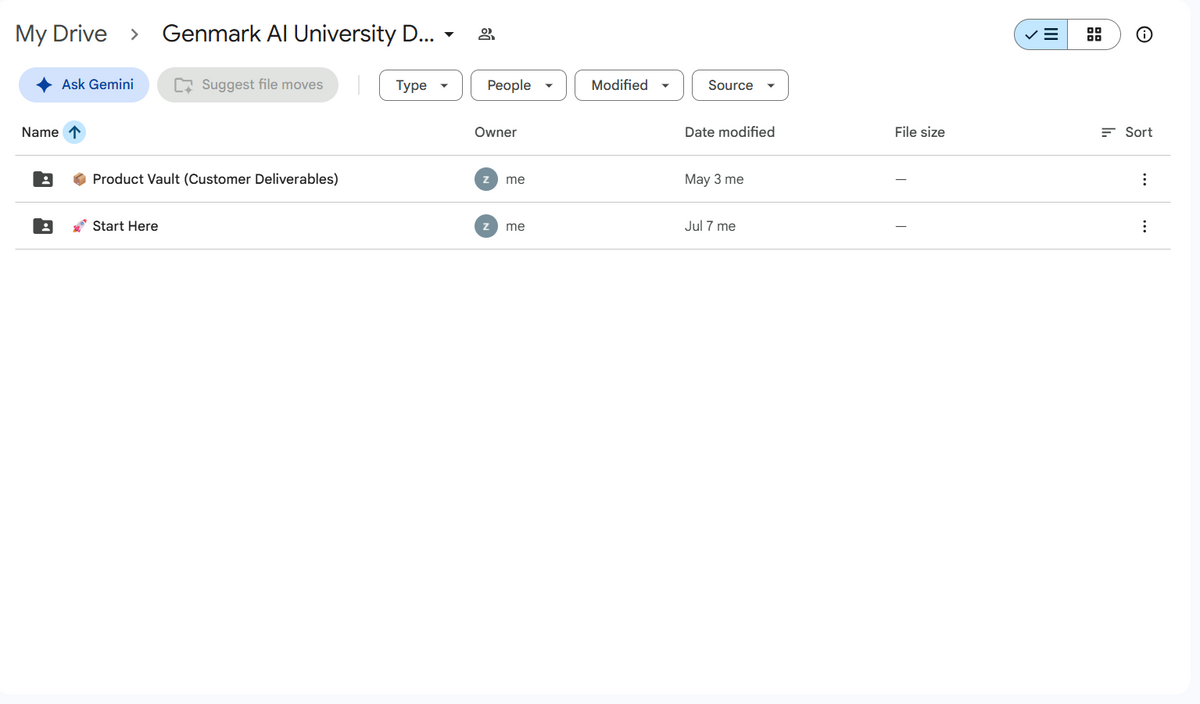This screenshot has height=704, width=1200.
Task: Click the shared people icon beside the folder name
Action: coord(486,34)
